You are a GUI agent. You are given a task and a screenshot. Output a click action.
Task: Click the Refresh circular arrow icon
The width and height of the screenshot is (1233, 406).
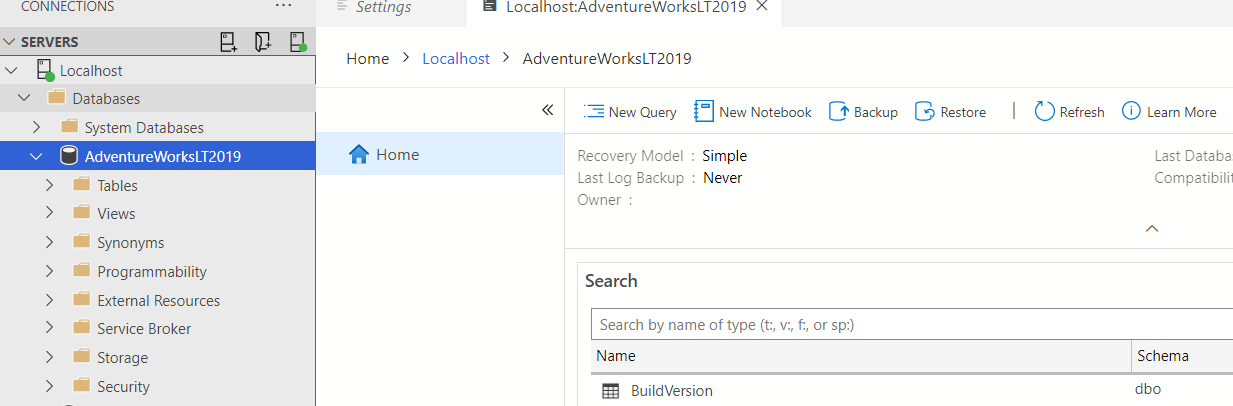pos(1044,111)
